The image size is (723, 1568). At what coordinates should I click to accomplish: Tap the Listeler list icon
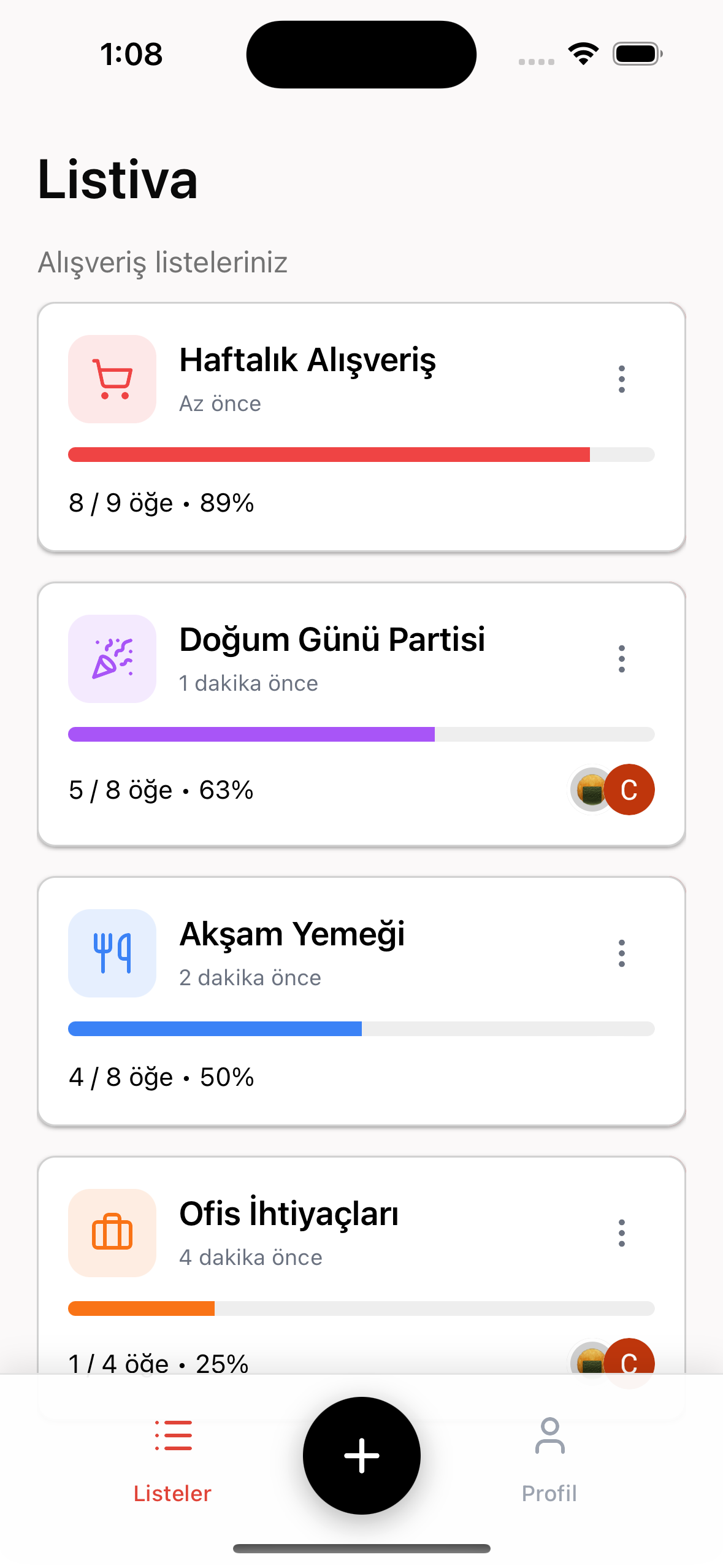click(173, 1435)
